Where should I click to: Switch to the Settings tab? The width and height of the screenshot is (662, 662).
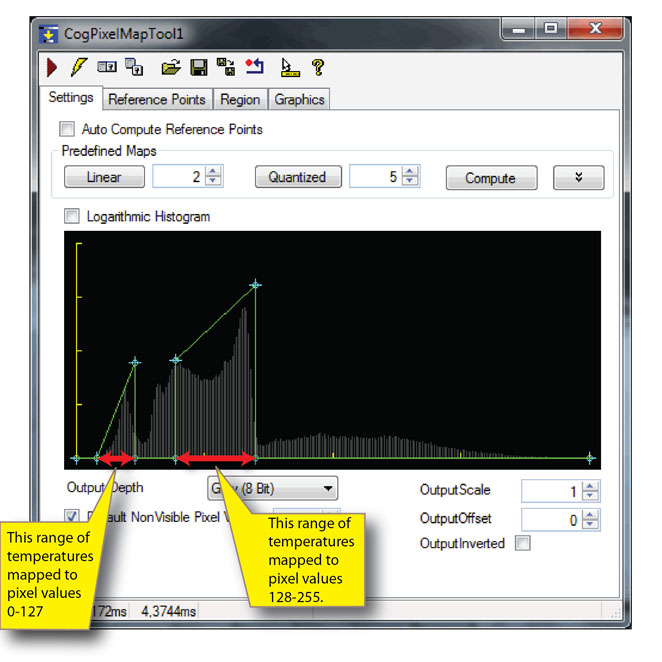tap(71, 98)
